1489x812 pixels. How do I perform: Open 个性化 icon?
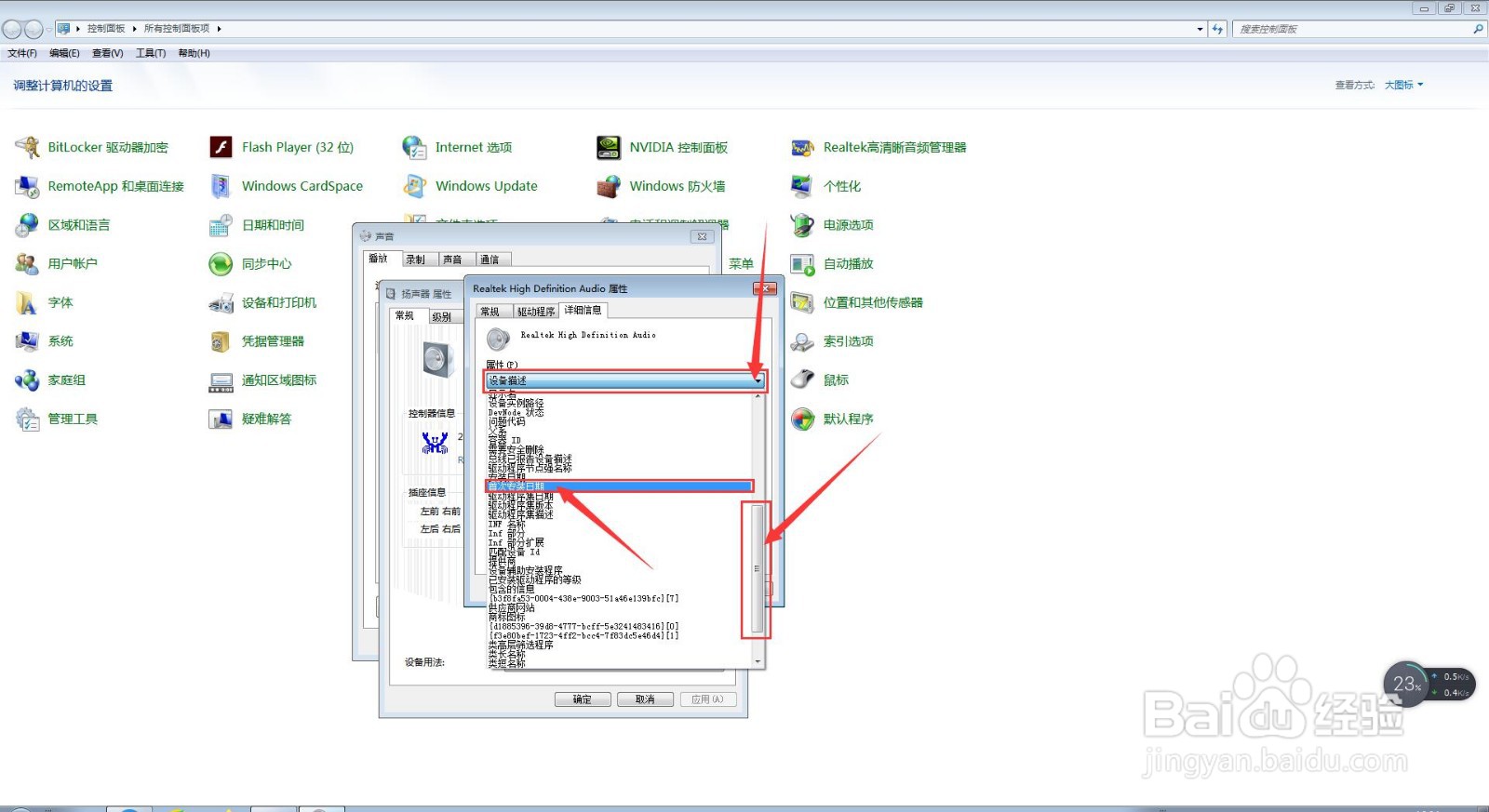tap(802, 186)
